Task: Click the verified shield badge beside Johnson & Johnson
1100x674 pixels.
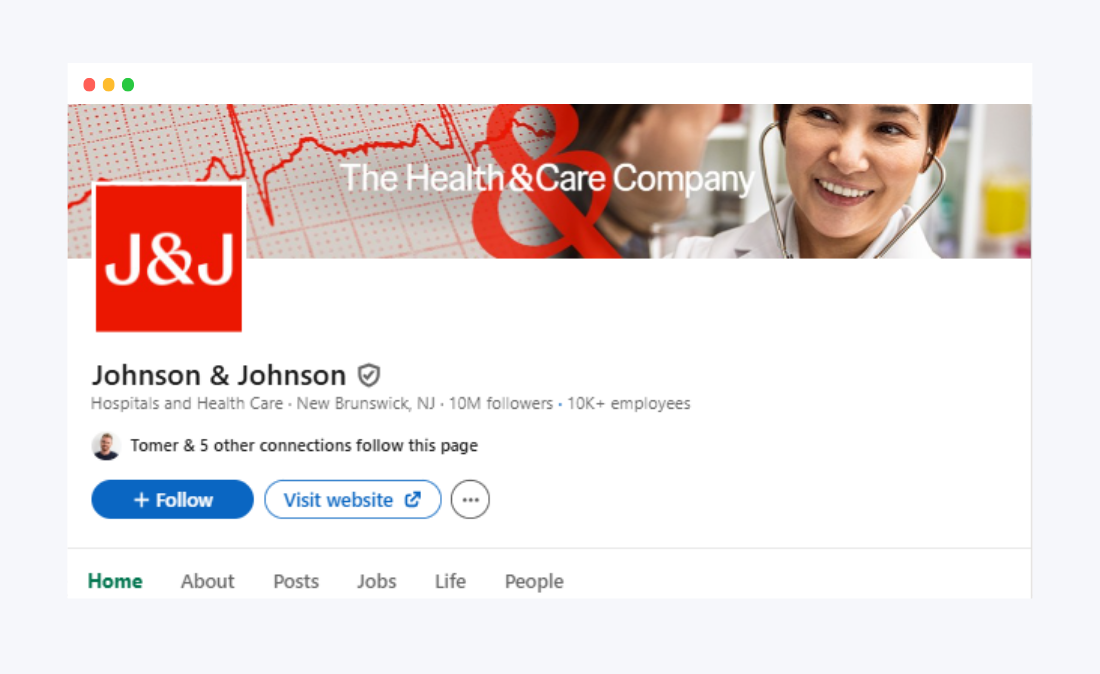Action: (369, 375)
